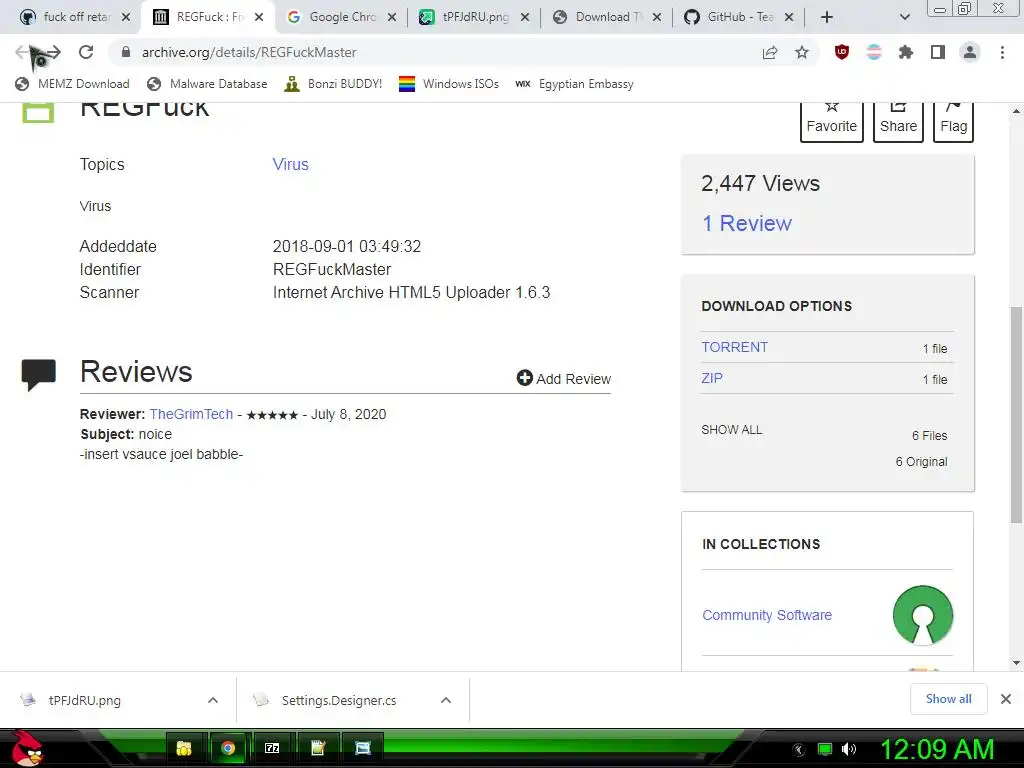The image size is (1024, 768).
Task: Open a new tab with plus button
Action: [x=827, y=17]
